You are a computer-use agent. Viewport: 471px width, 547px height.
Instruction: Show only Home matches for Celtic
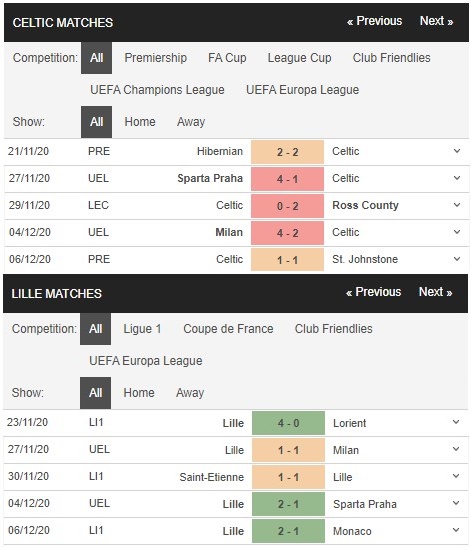(x=140, y=122)
